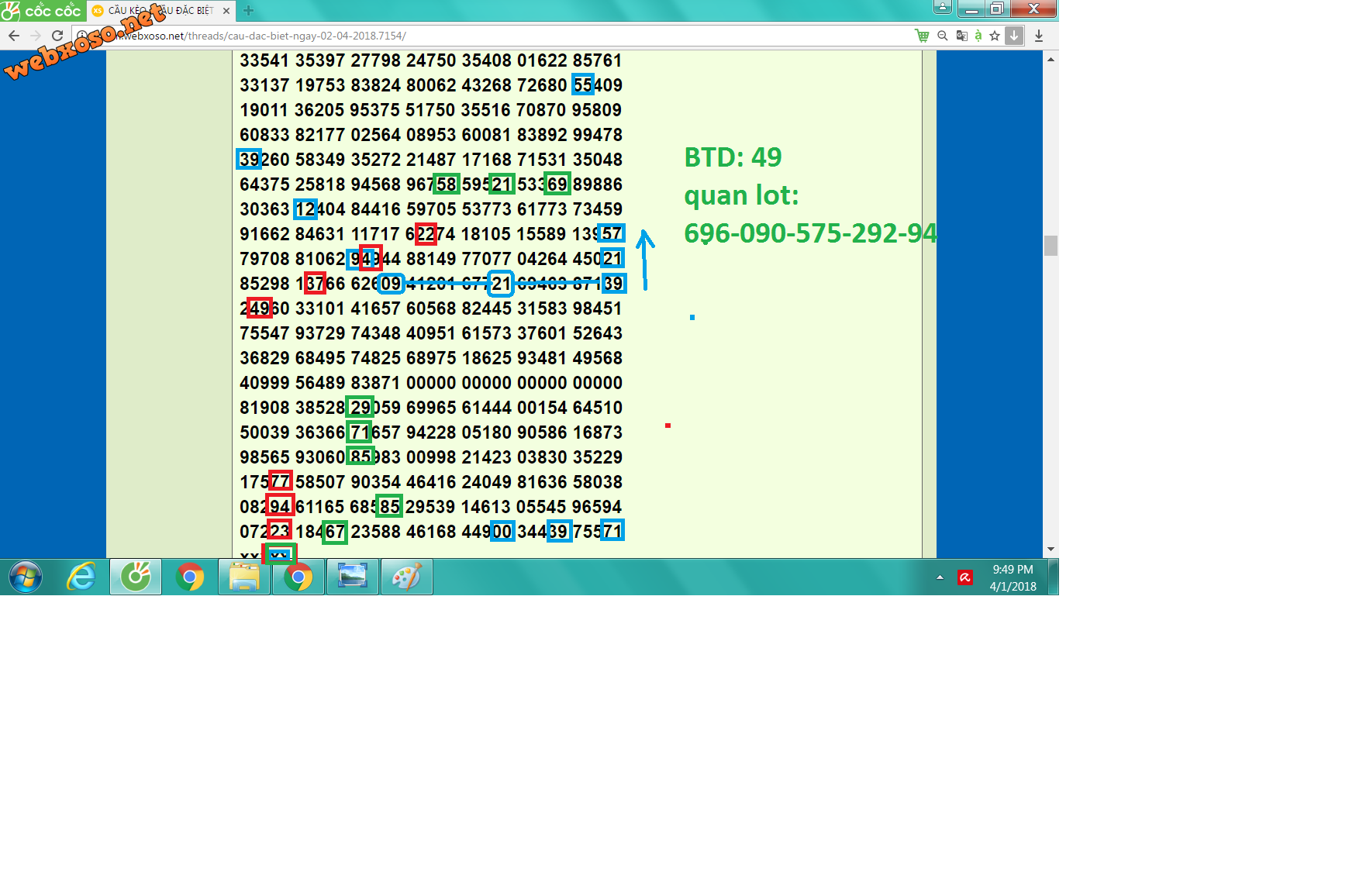Screen dimensions: 1349x896
Task: Open the downloads list icon at far right
Action: coord(1039,36)
